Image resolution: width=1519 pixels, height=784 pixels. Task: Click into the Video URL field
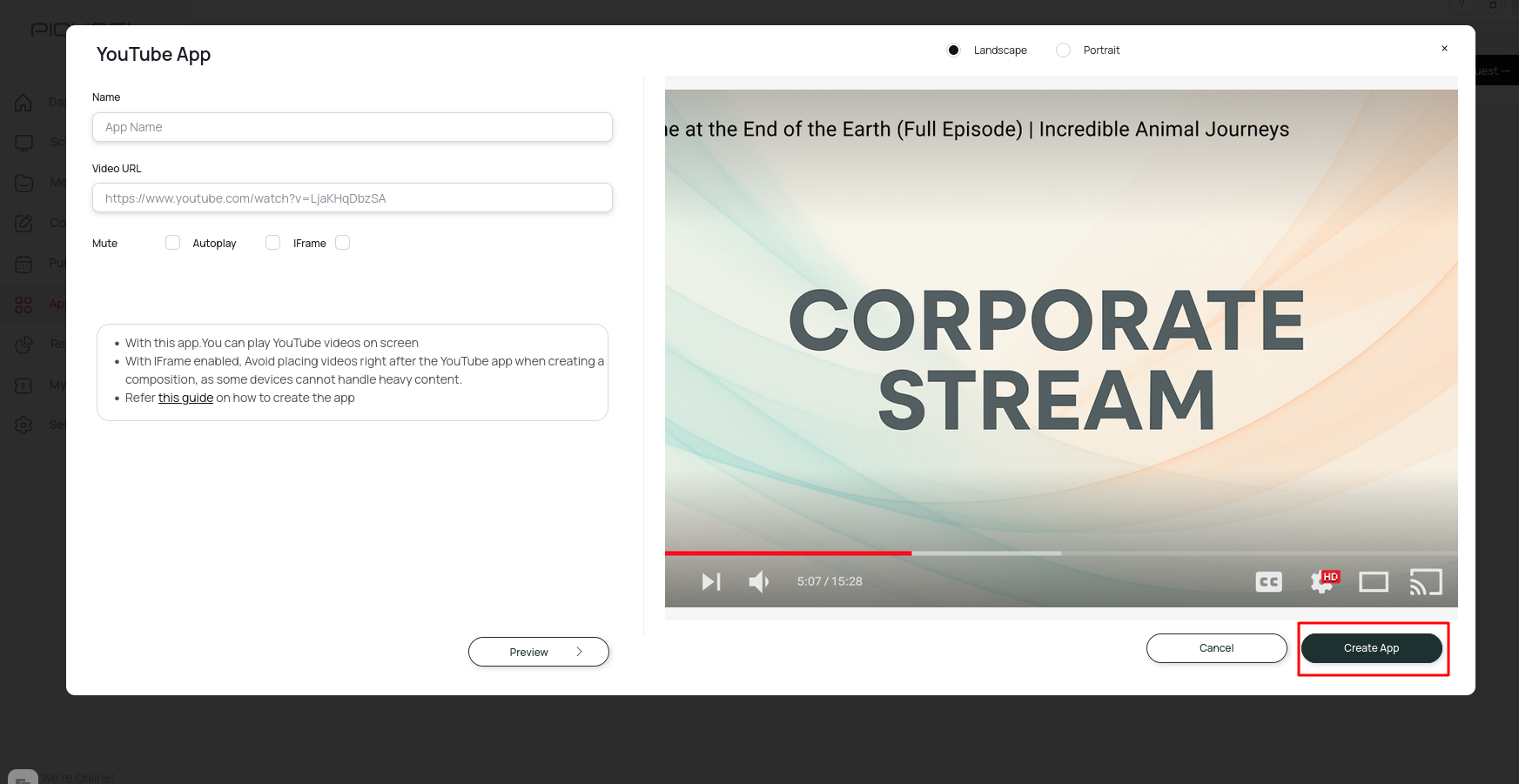(x=352, y=198)
